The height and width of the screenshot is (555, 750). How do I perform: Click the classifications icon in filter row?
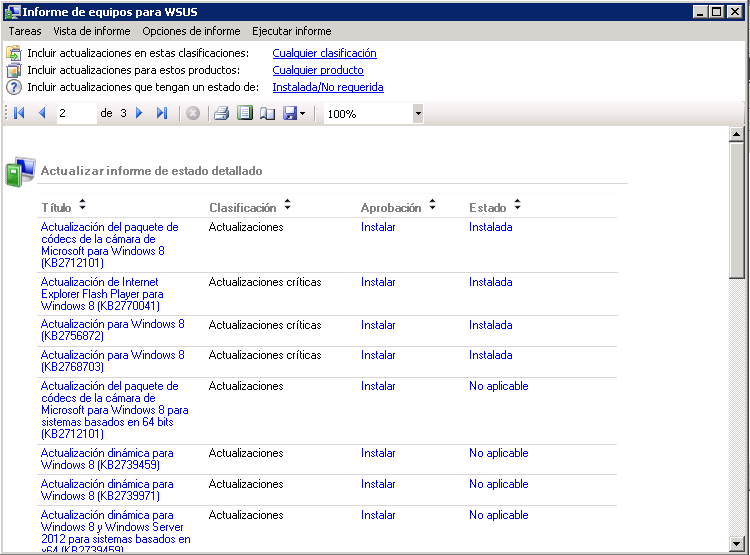point(14,53)
